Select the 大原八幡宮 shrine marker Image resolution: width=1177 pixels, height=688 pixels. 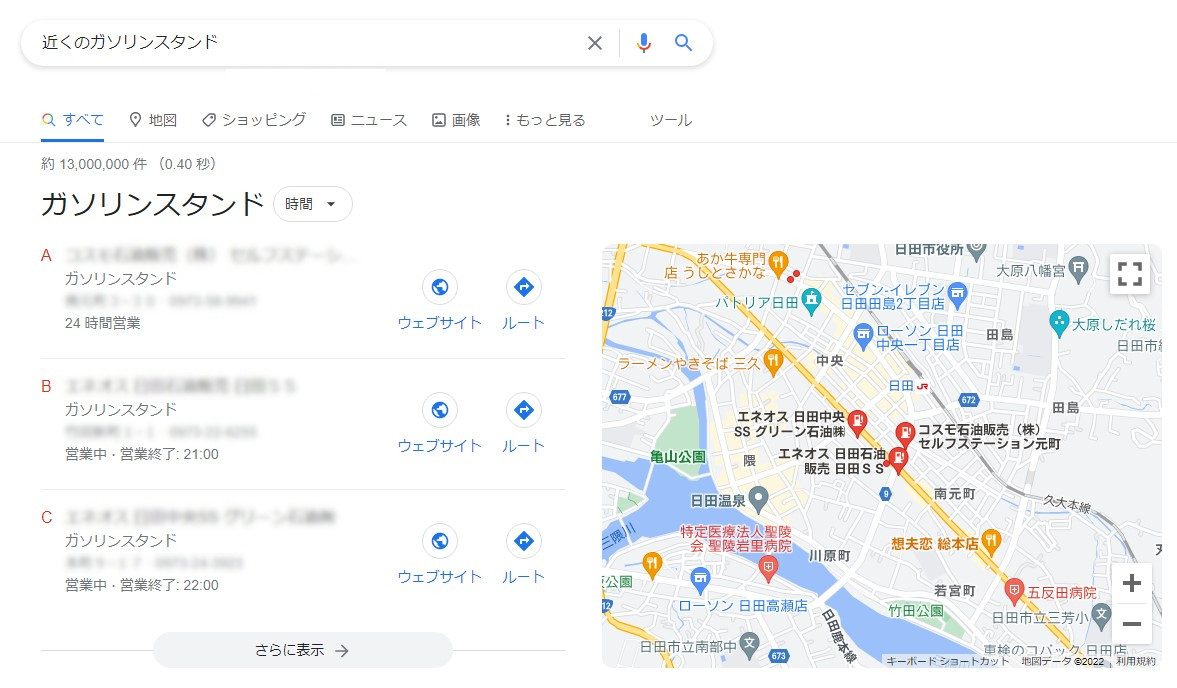[1078, 268]
